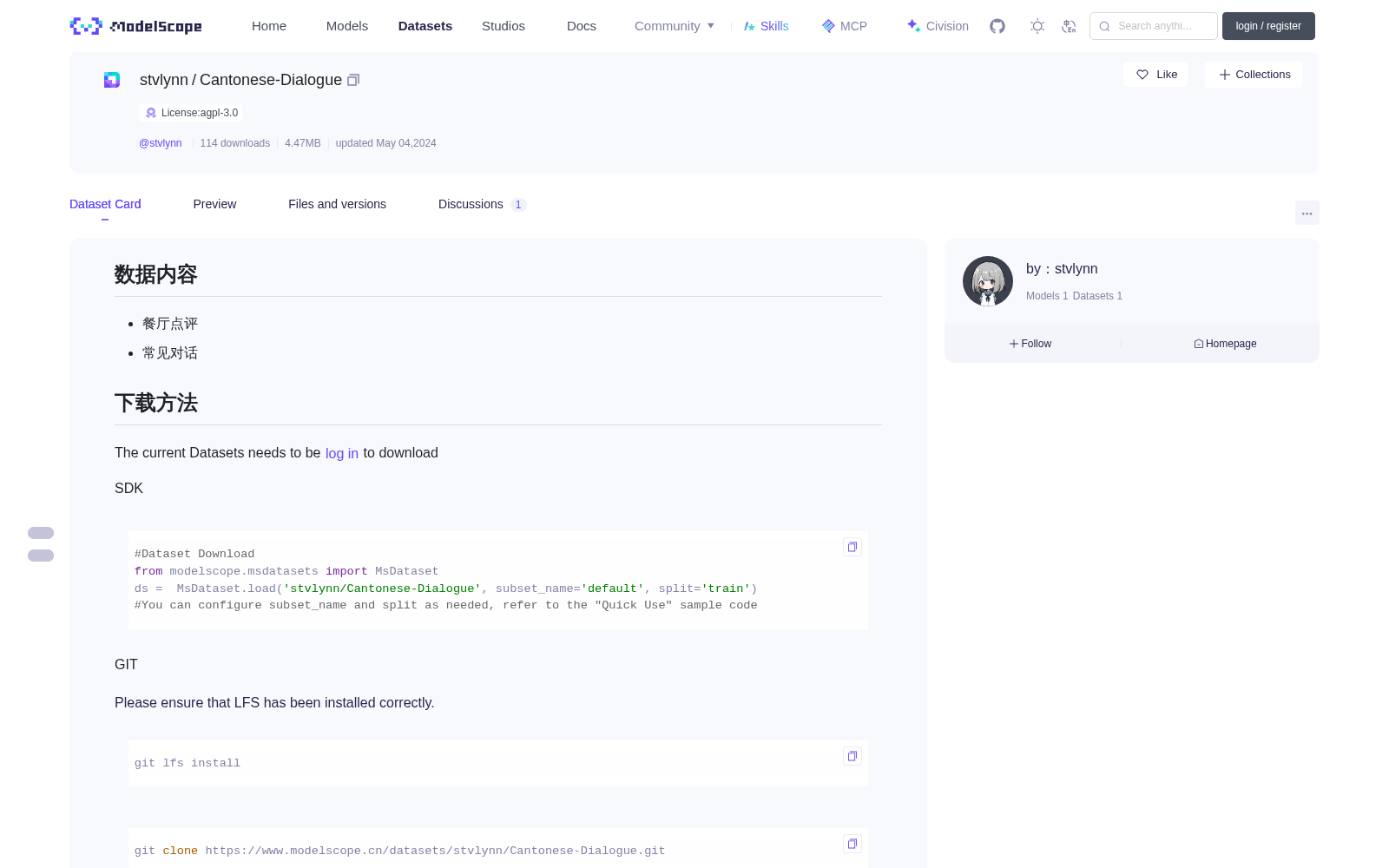This screenshot has height=868, width=1389.
Task: Click the License:agpl-3.0 tag
Action: [189, 113]
